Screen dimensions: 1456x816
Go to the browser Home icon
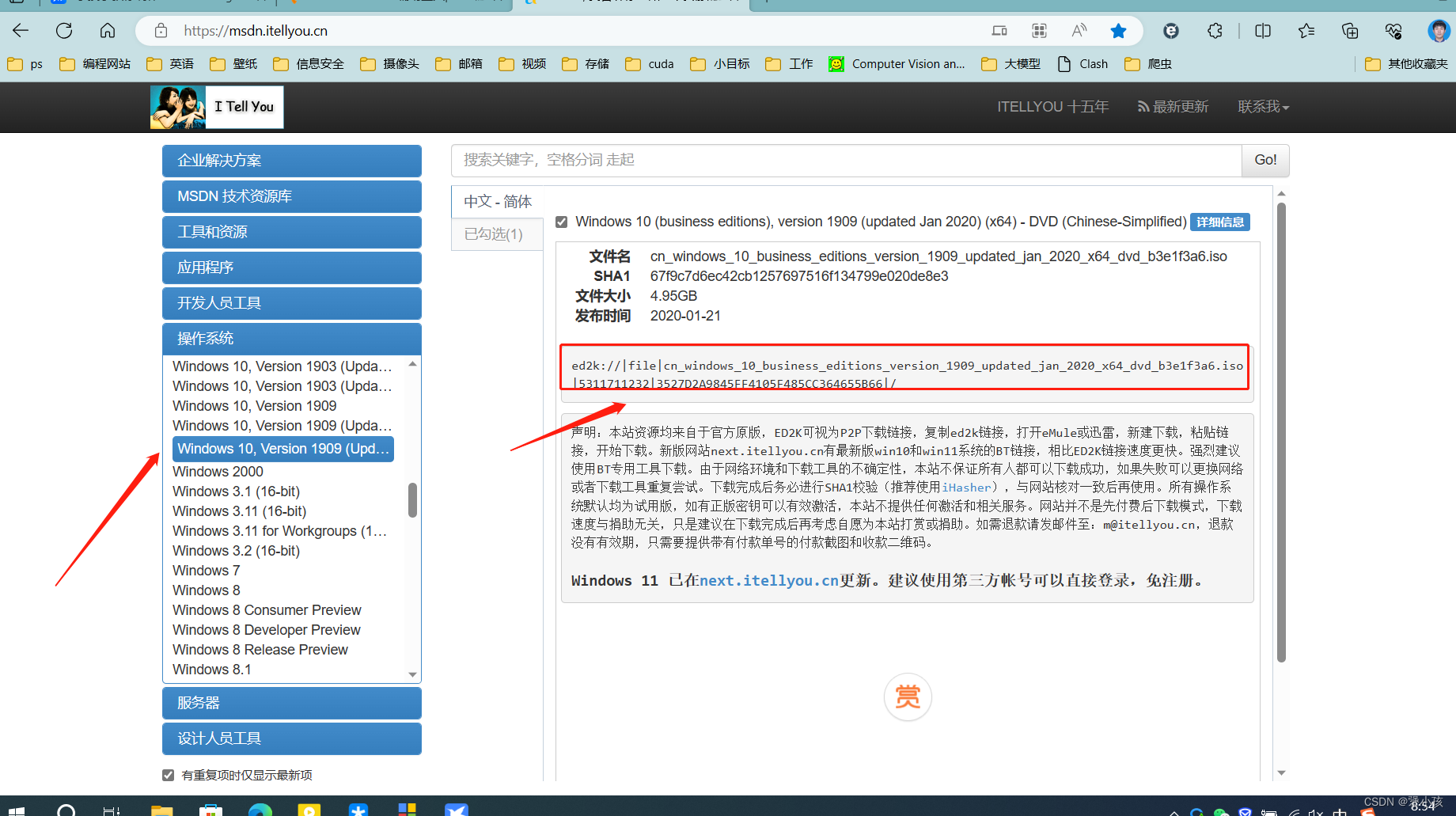pyautogui.click(x=108, y=31)
